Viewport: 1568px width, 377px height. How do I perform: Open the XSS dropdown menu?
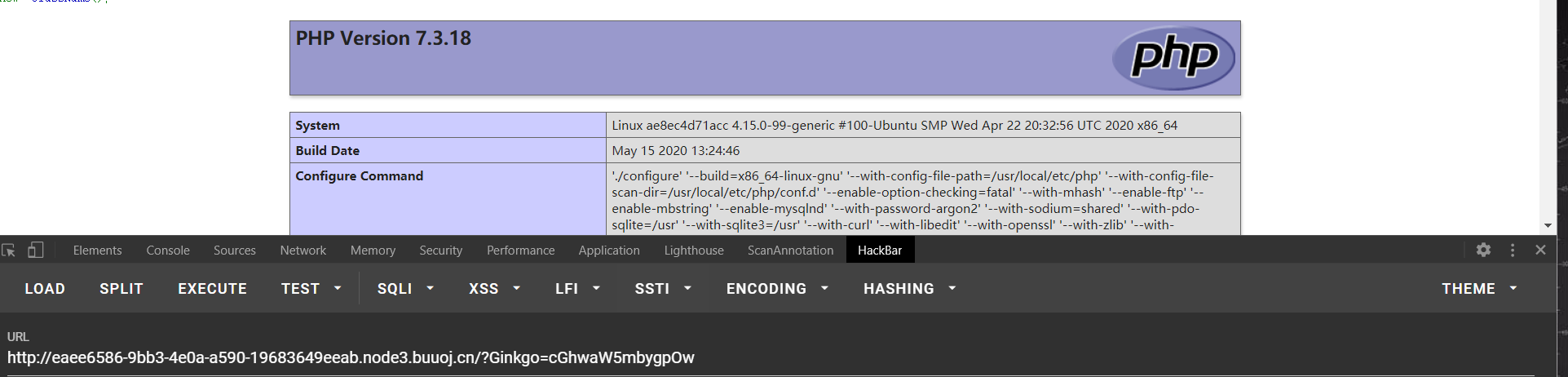click(494, 289)
